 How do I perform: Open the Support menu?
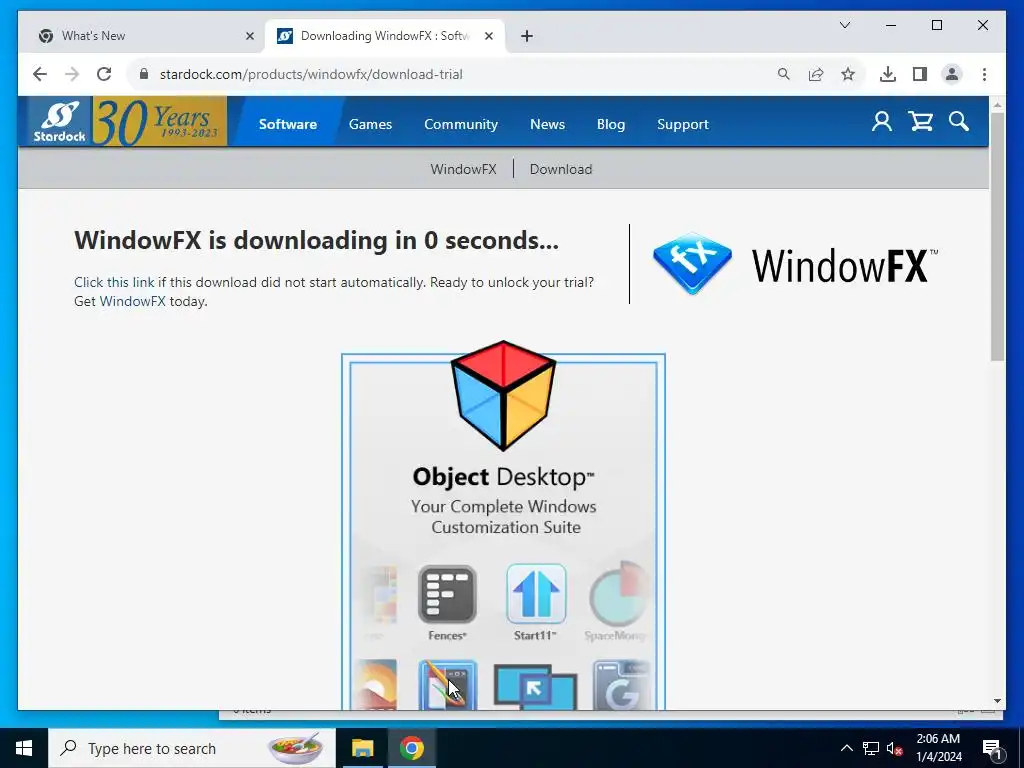[682, 124]
